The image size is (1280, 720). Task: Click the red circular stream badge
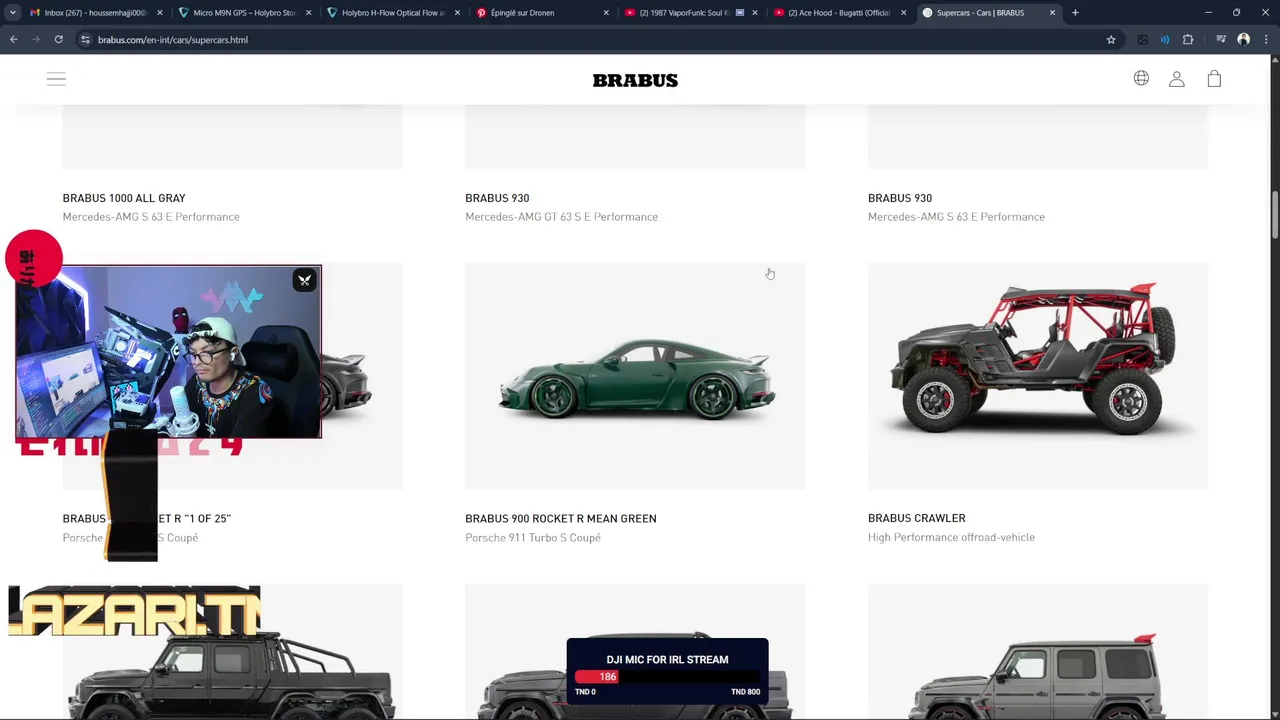pos(34,259)
